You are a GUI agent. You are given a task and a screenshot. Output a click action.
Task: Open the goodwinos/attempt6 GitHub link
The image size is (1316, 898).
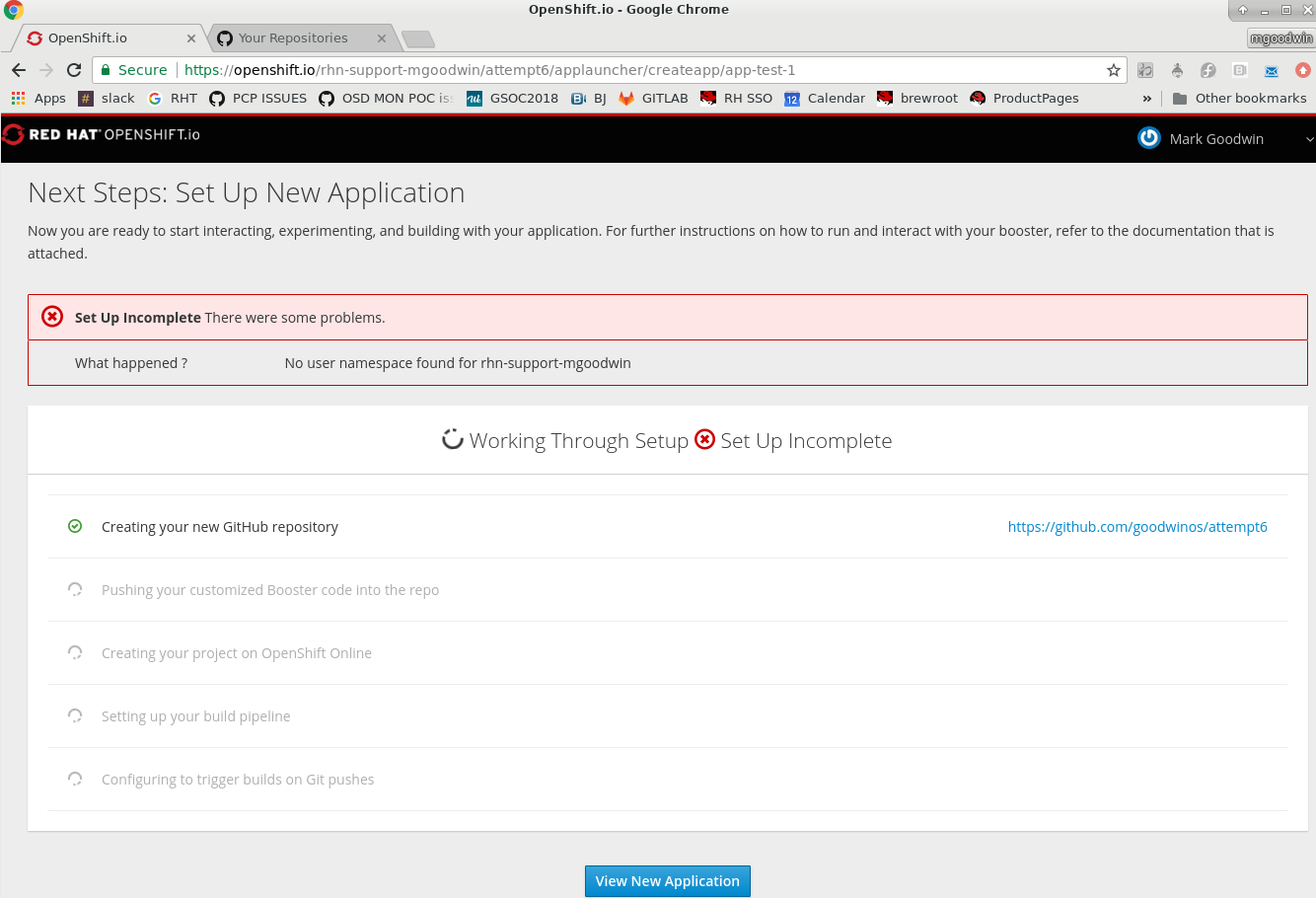[1136, 526]
